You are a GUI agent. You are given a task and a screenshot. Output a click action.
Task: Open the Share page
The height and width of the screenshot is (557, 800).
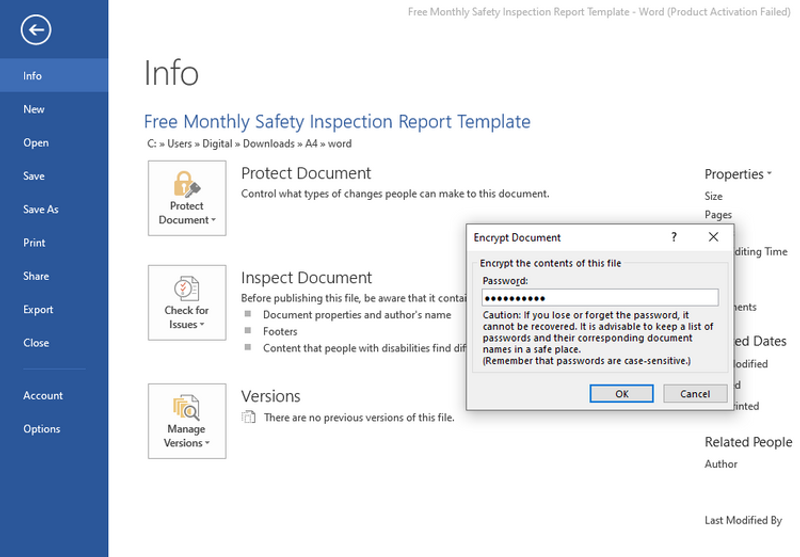click(x=54, y=276)
